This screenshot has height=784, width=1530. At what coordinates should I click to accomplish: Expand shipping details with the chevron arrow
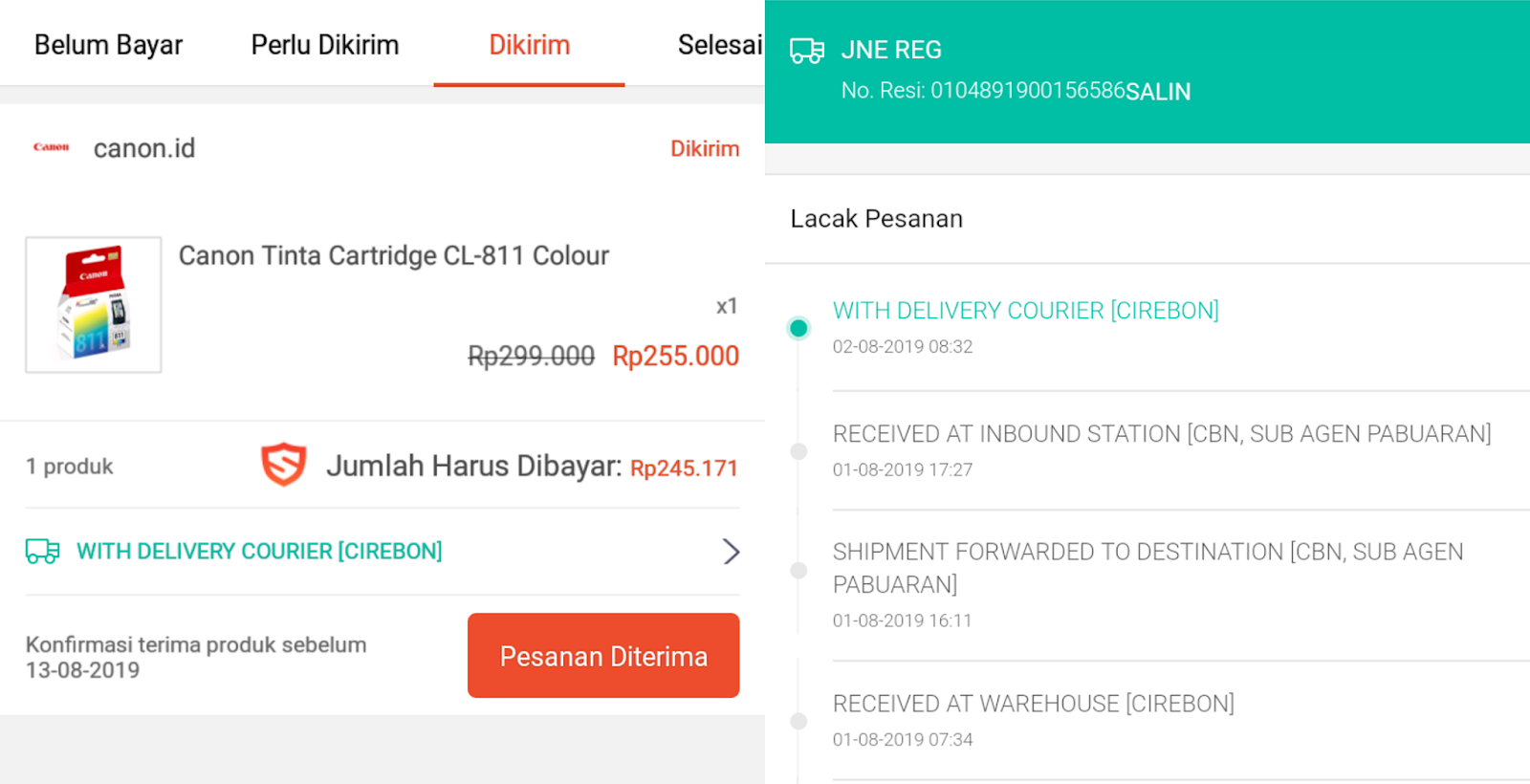tap(731, 552)
